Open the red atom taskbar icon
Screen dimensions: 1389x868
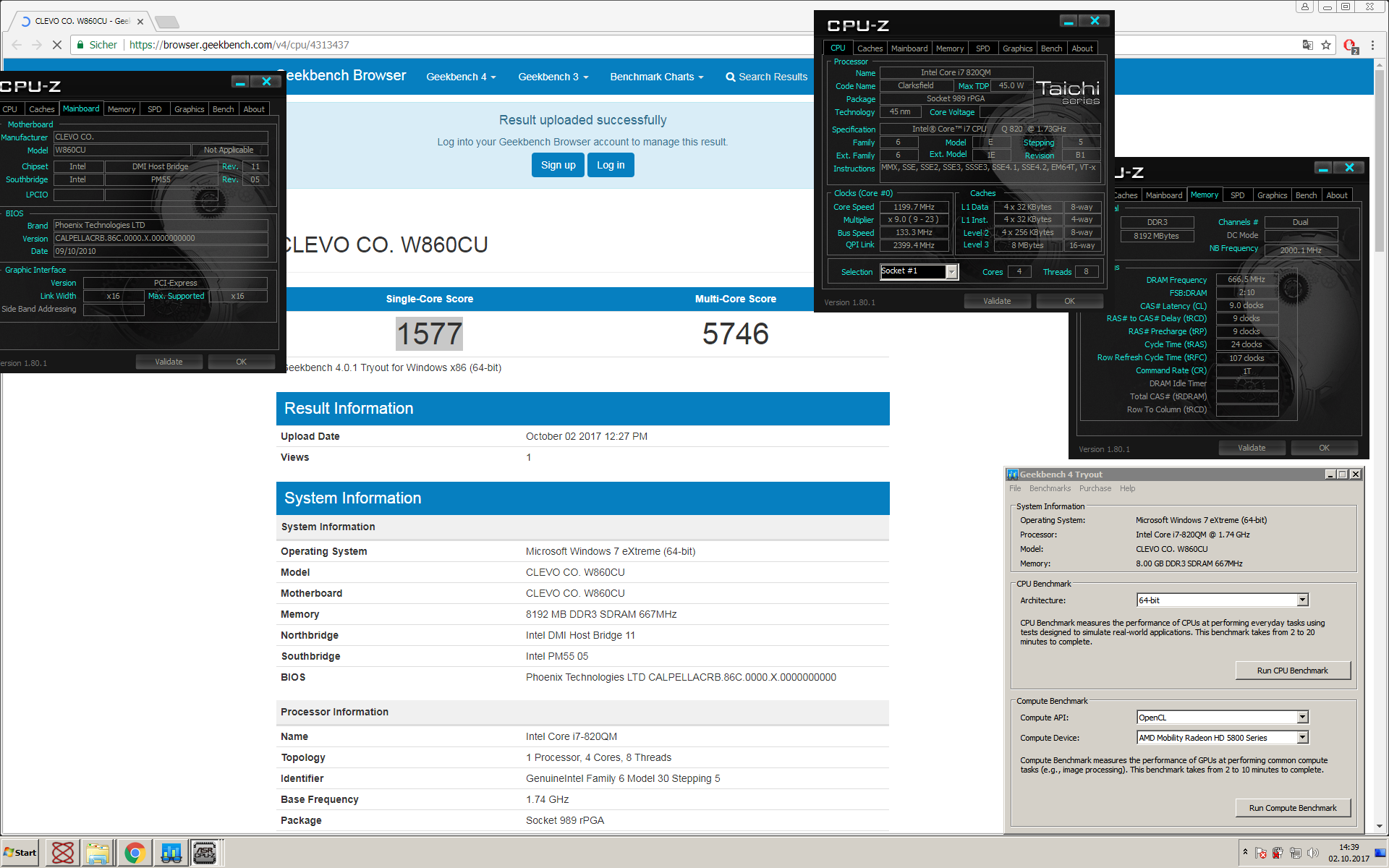pyautogui.click(x=62, y=853)
